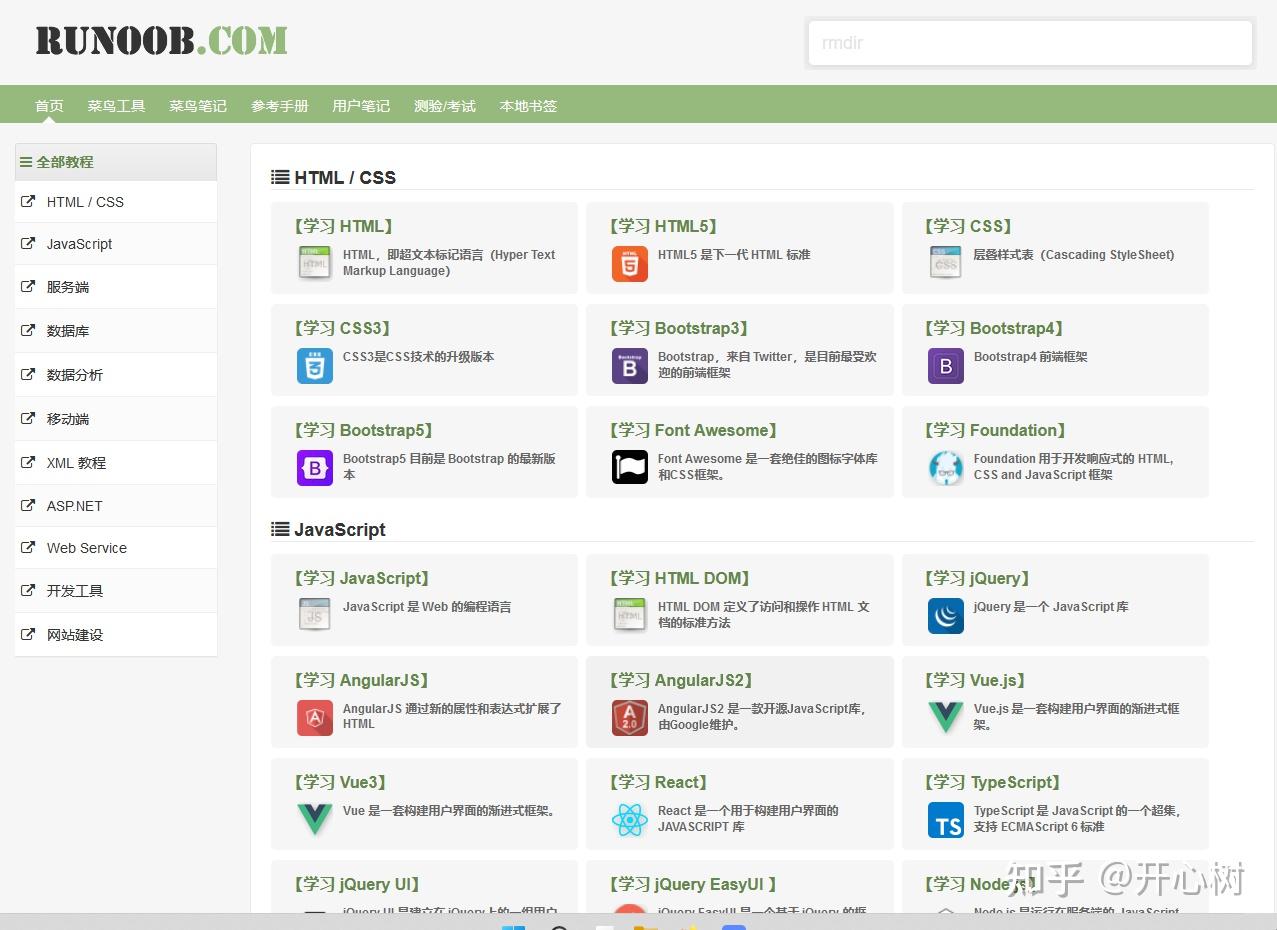Click the React atom logo icon
1277x930 pixels.
630,819
